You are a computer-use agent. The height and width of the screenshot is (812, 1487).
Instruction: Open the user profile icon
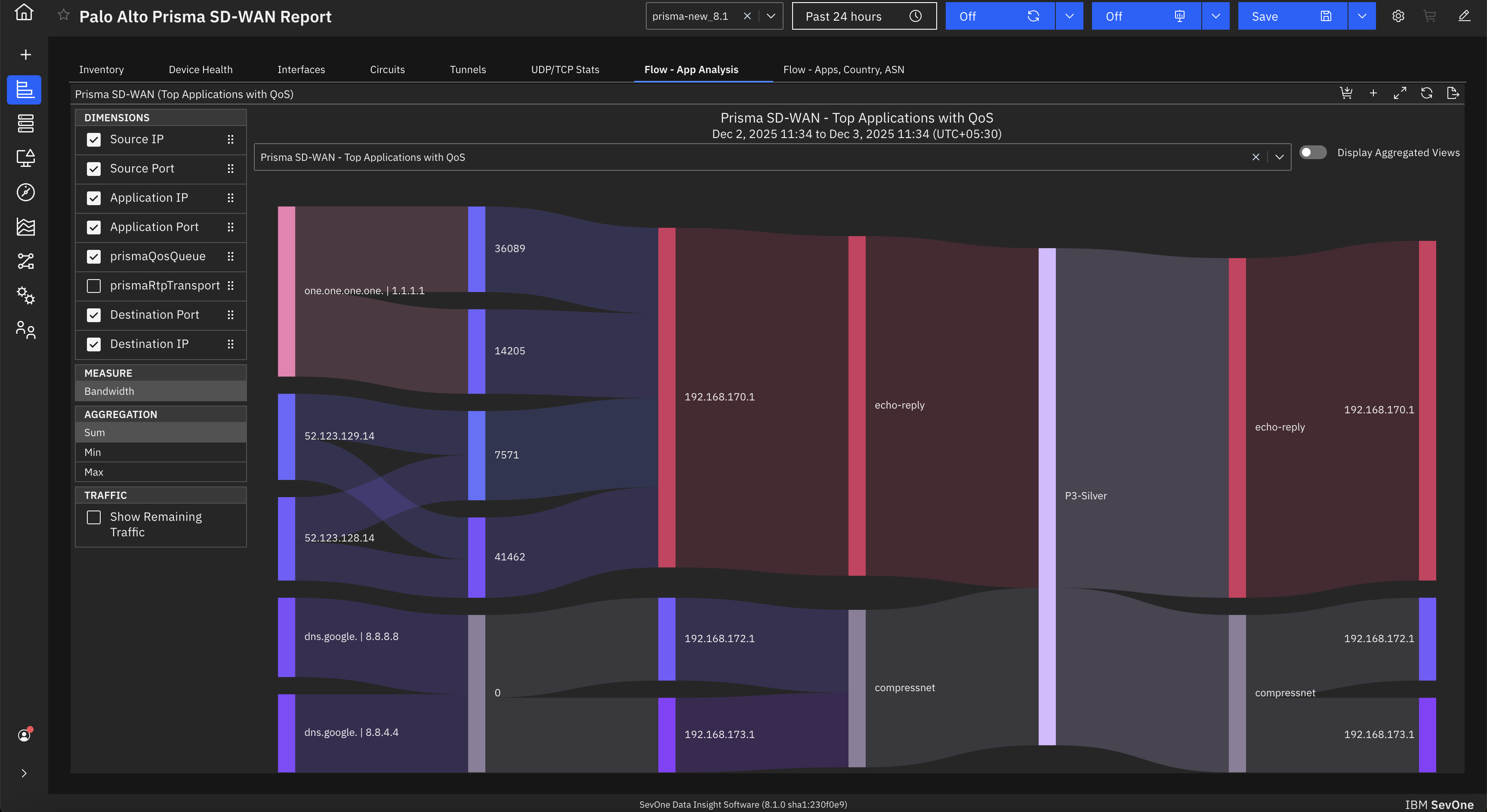pos(24,735)
